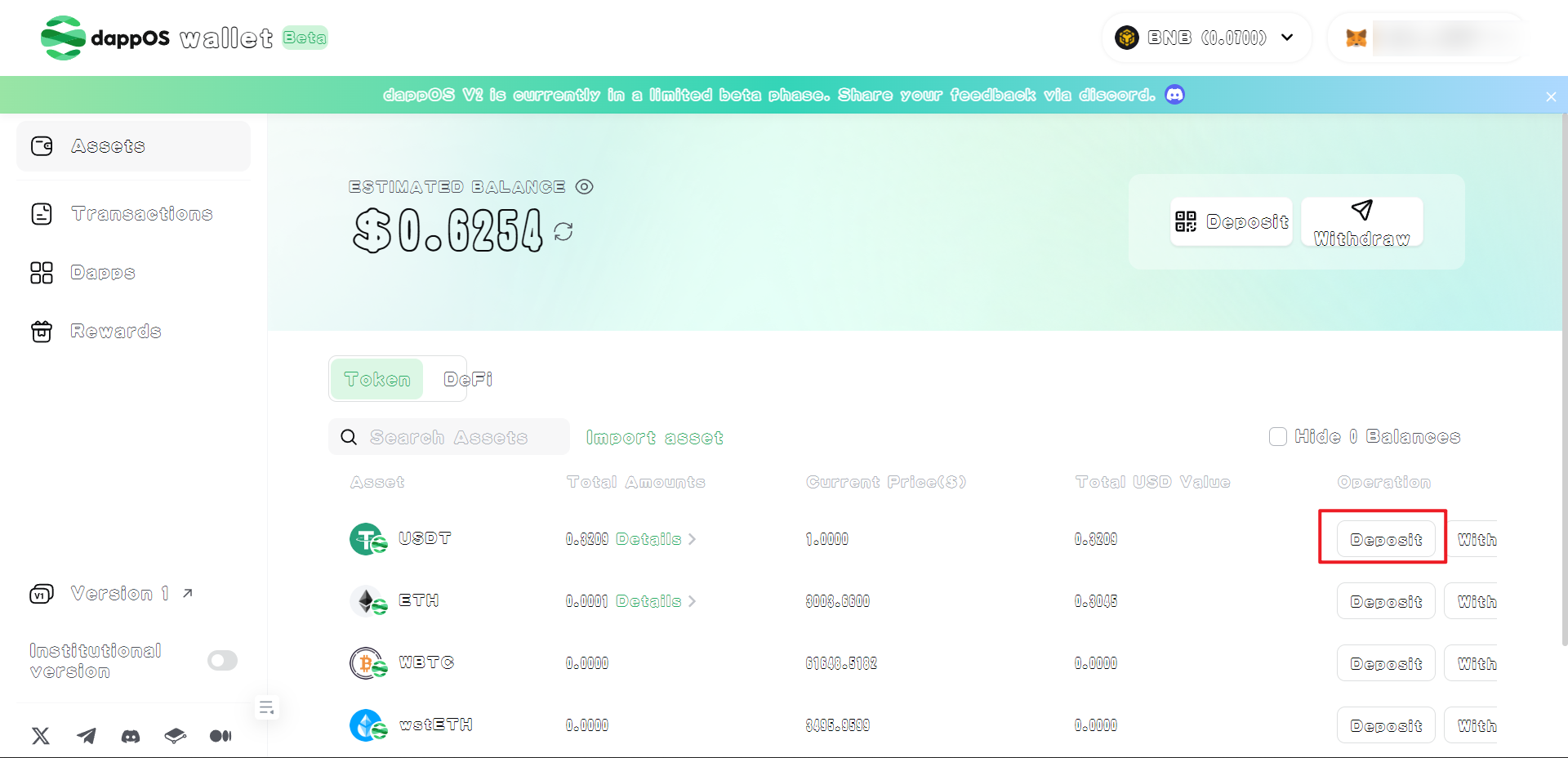The image size is (1568, 758).
Task: Click the MetaMask fox account icon
Action: click(1356, 38)
